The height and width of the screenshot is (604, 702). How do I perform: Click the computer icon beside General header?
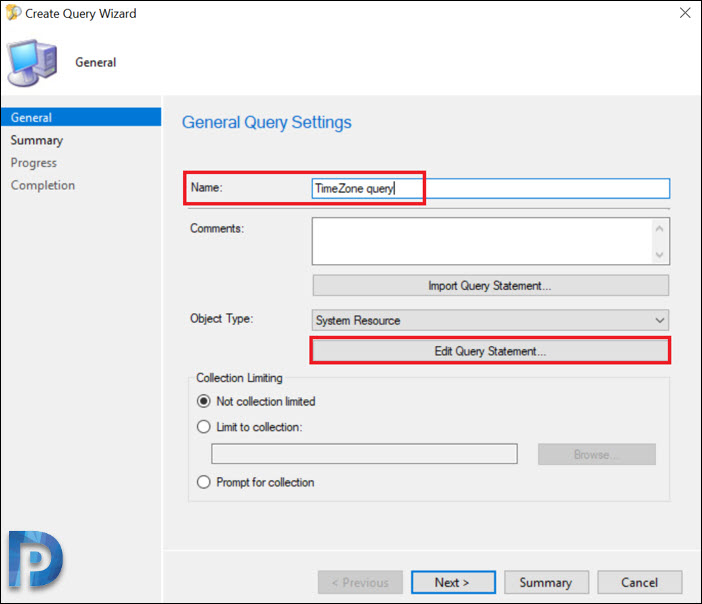coord(32,63)
